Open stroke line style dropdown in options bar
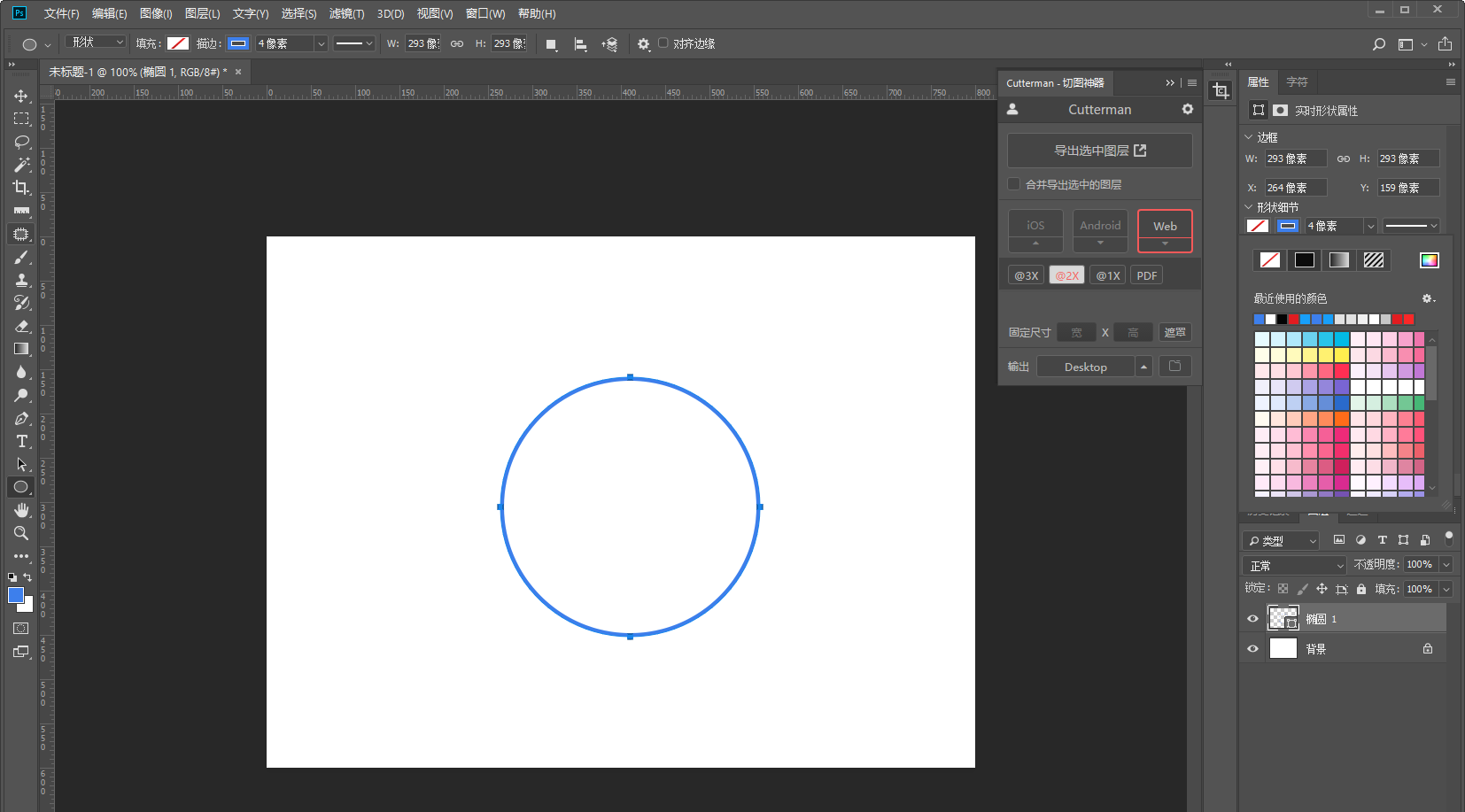The width and height of the screenshot is (1465, 812). 354,43
